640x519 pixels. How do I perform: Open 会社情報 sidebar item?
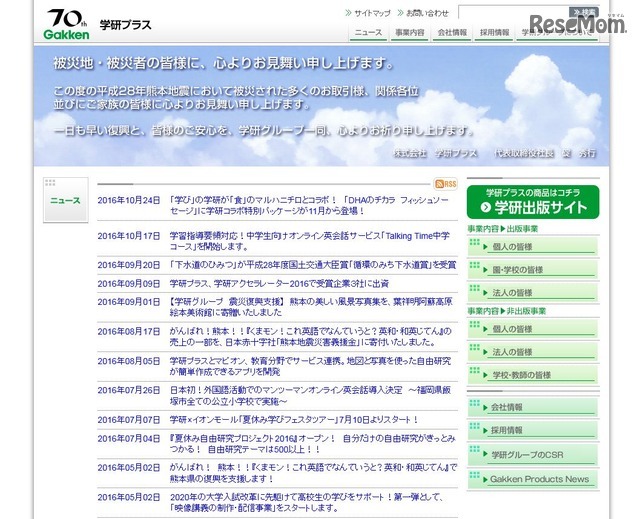(x=532, y=407)
